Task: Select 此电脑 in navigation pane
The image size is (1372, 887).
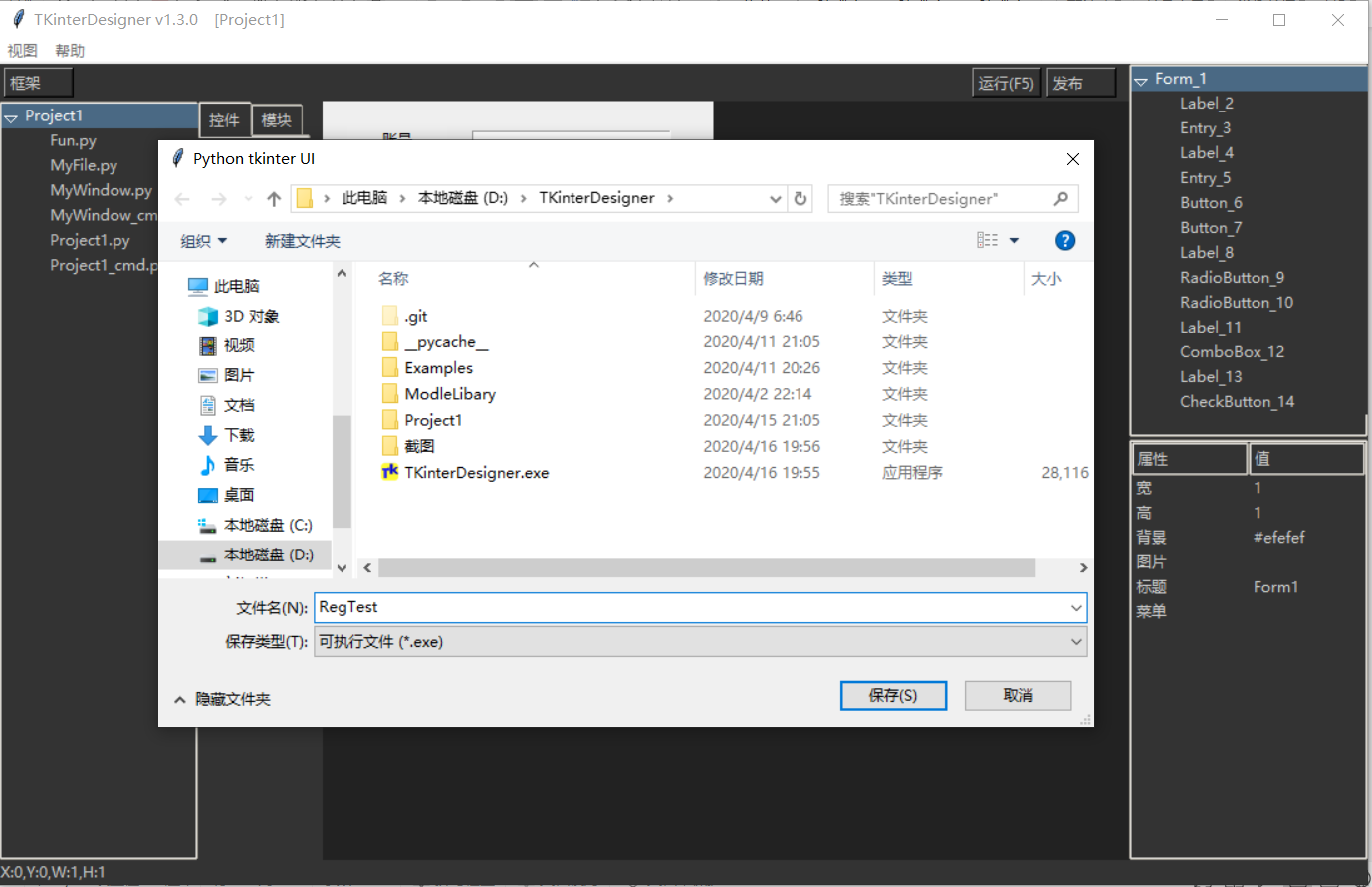Action: [224, 286]
